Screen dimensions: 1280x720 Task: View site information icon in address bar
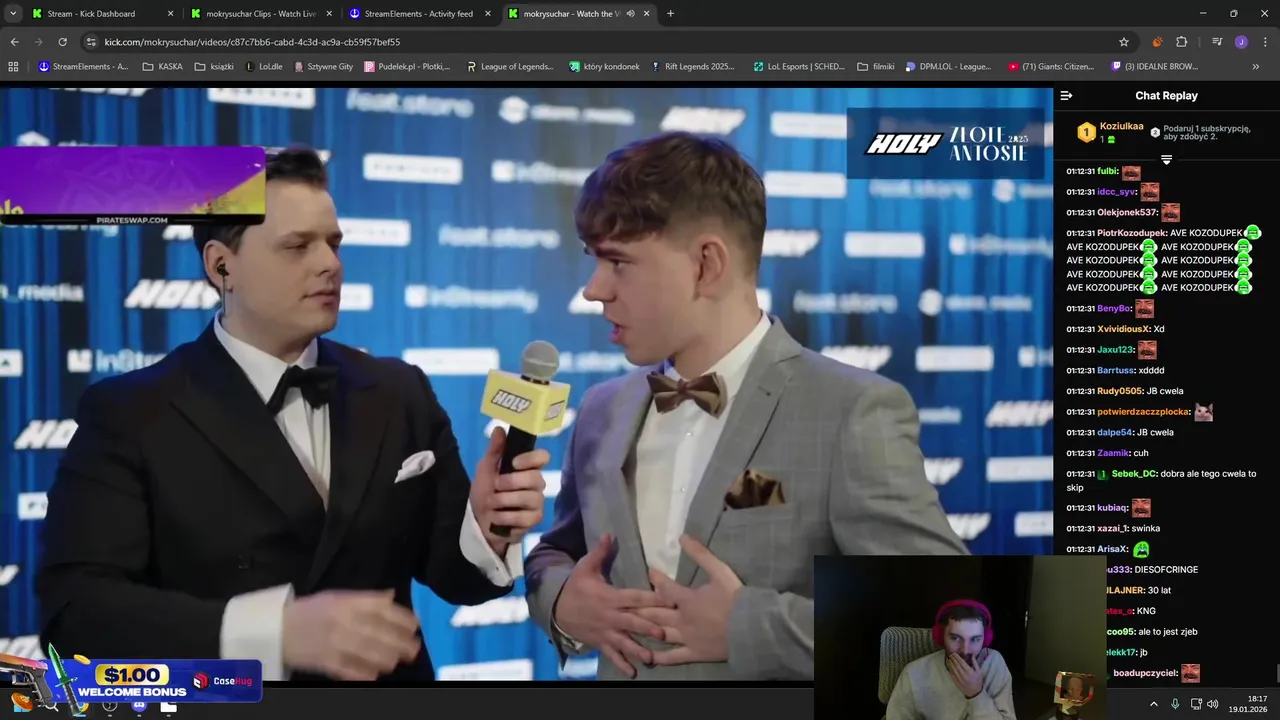[91, 42]
